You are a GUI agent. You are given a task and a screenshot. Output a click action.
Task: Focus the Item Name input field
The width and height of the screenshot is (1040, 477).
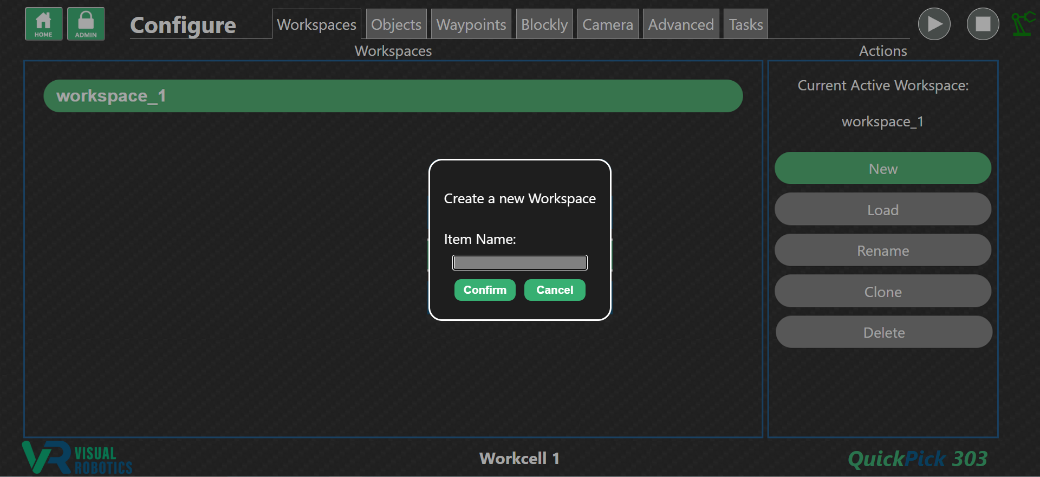[519, 263]
